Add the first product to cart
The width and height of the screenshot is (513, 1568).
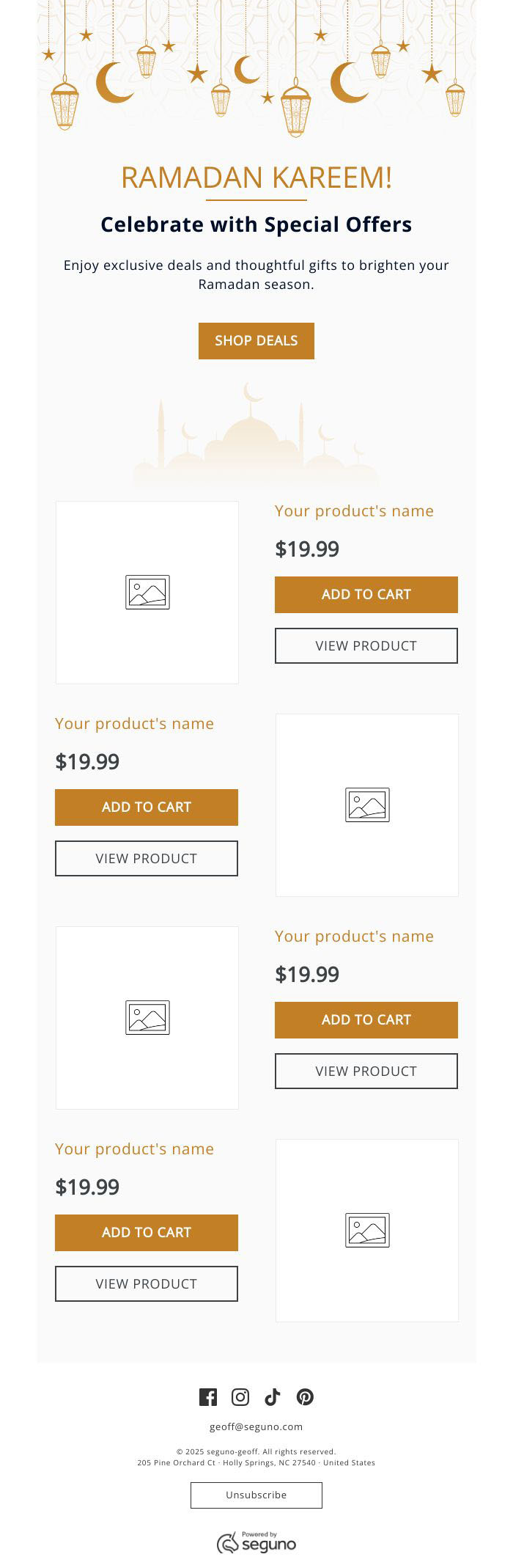(x=366, y=595)
